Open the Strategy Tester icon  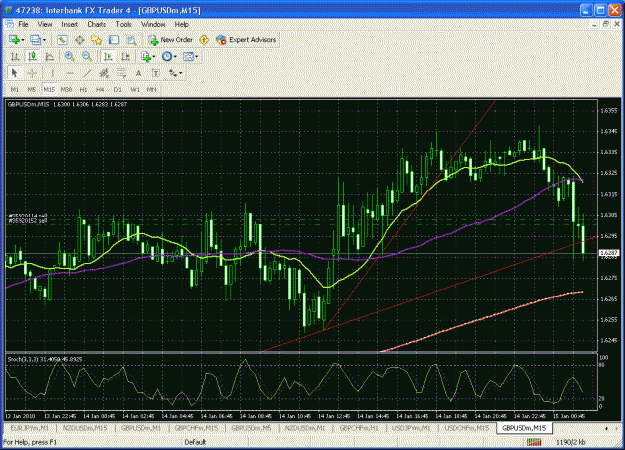[x=131, y=40]
